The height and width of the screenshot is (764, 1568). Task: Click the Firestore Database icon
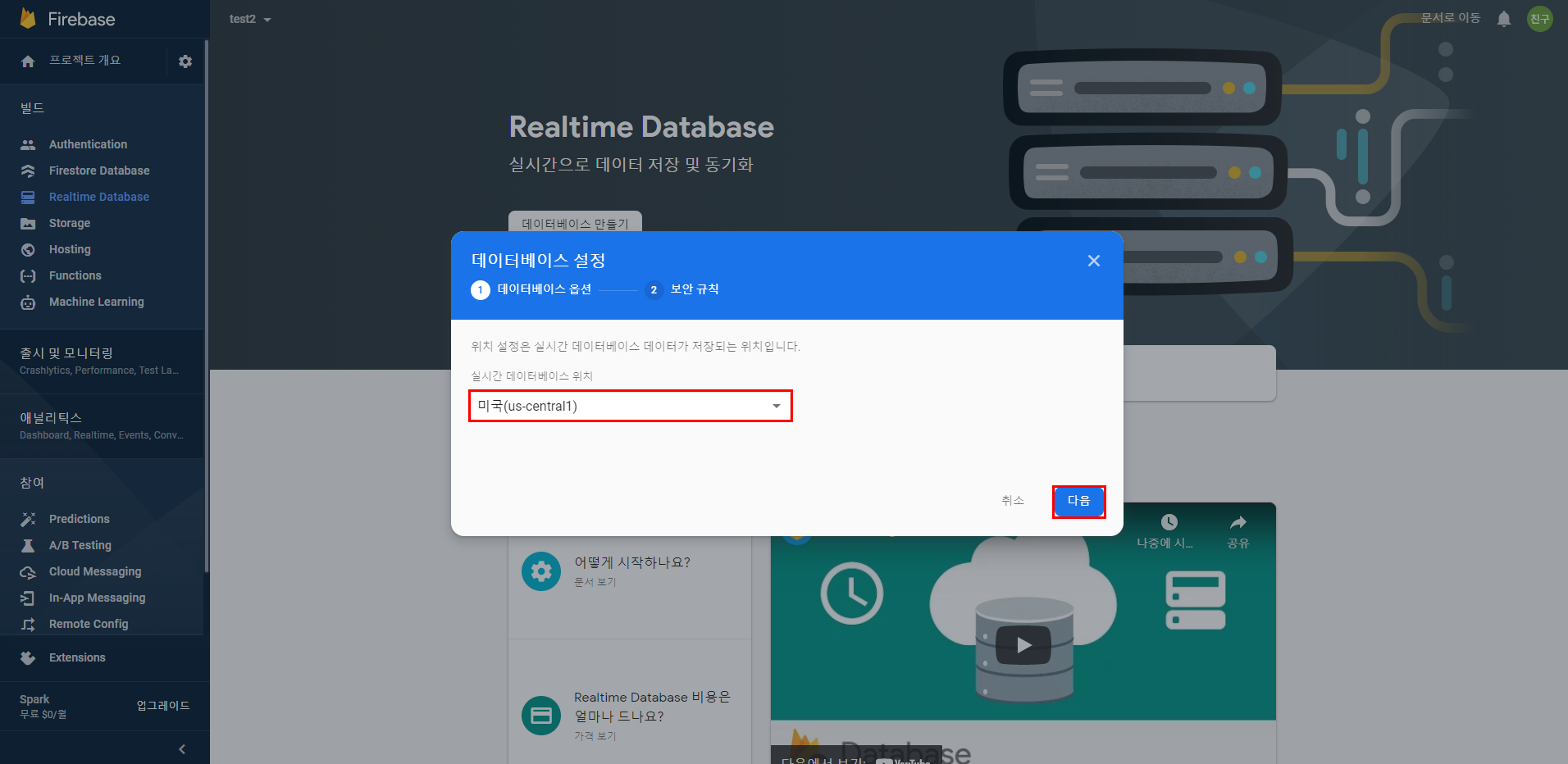[x=28, y=171]
